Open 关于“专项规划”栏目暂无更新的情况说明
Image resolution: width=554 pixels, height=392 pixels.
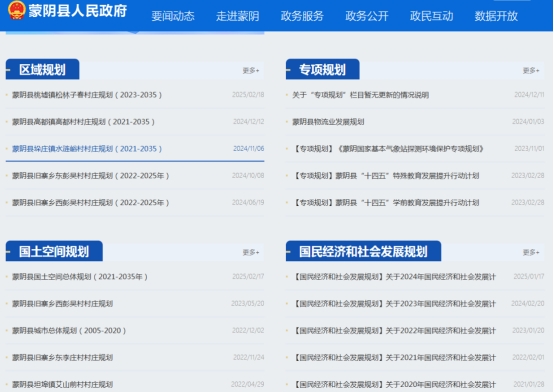[x=360, y=95]
